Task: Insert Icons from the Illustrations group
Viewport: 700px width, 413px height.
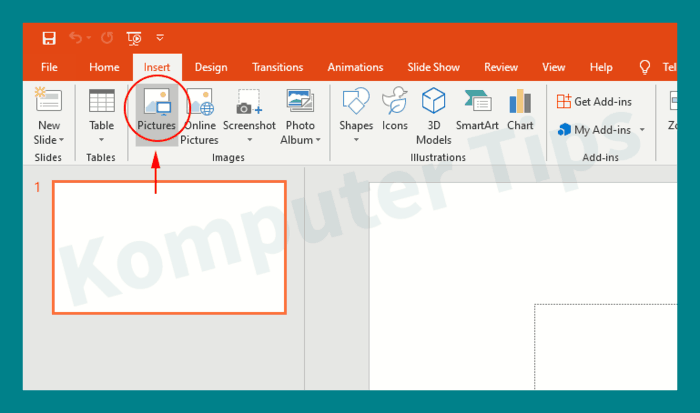Action: [x=395, y=109]
